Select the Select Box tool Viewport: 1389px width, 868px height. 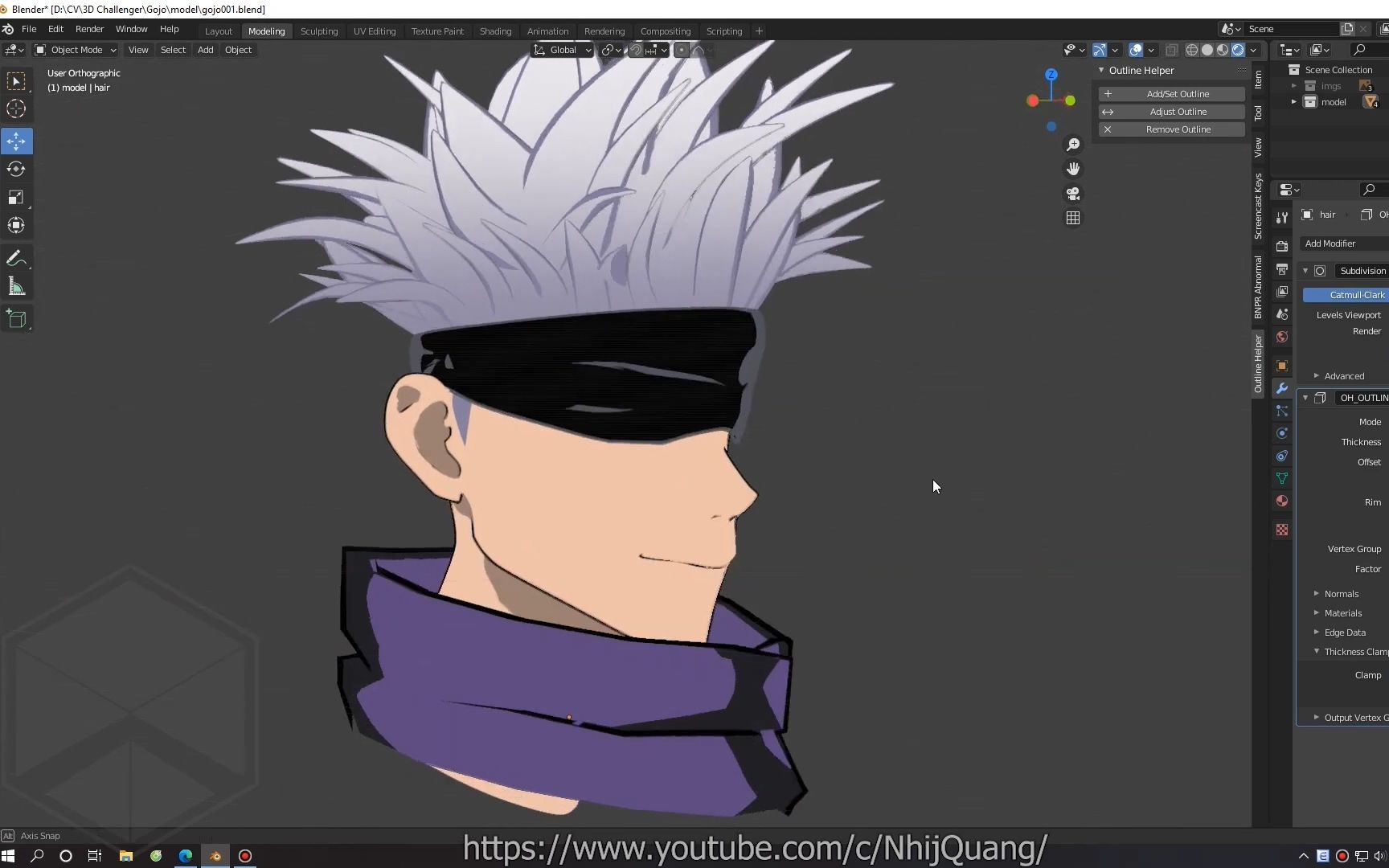(x=16, y=81)
